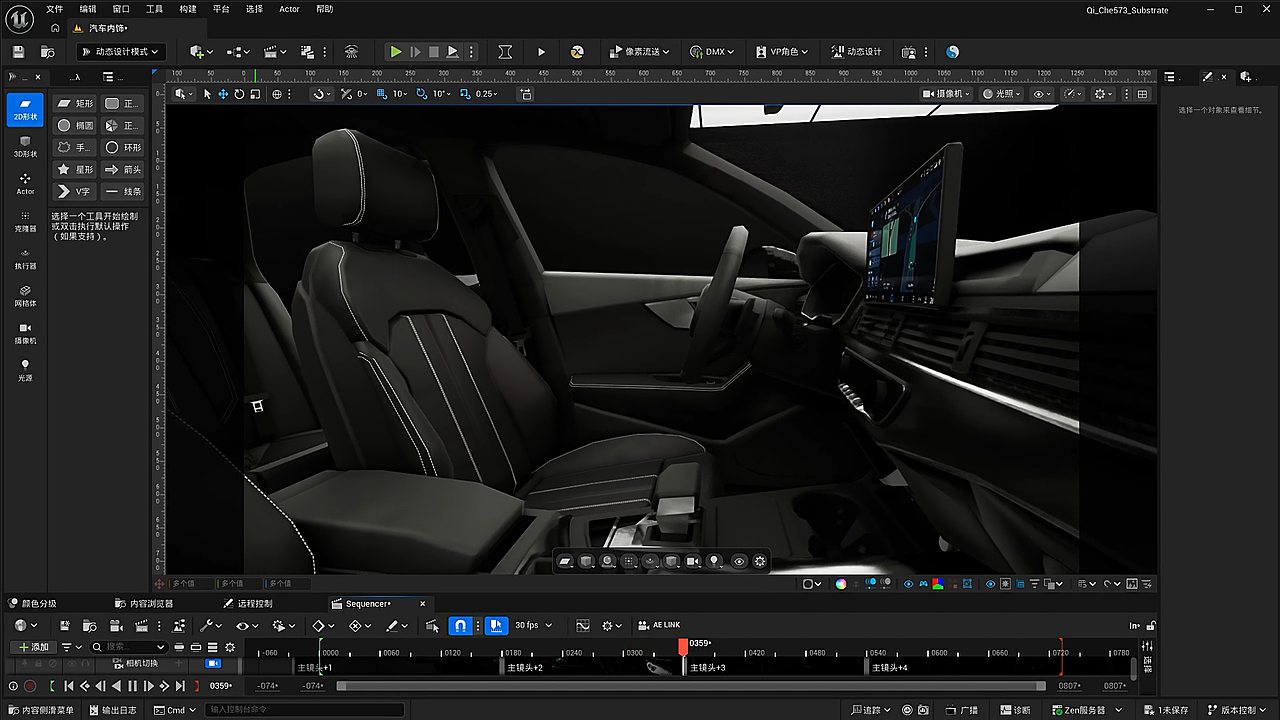Open the DMX dropdown menu
Image resolution: width=1280 pixels, height=720 pixels.
712,51
